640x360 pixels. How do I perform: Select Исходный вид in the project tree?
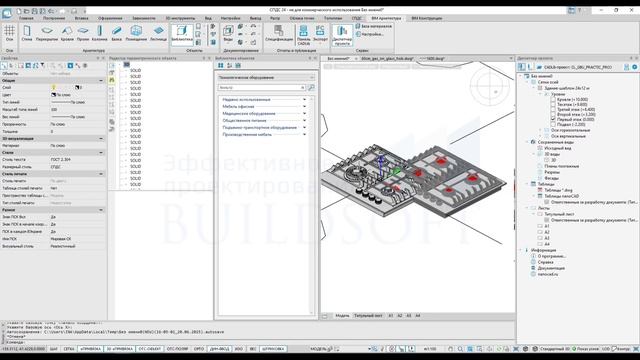tap(558, 148)
